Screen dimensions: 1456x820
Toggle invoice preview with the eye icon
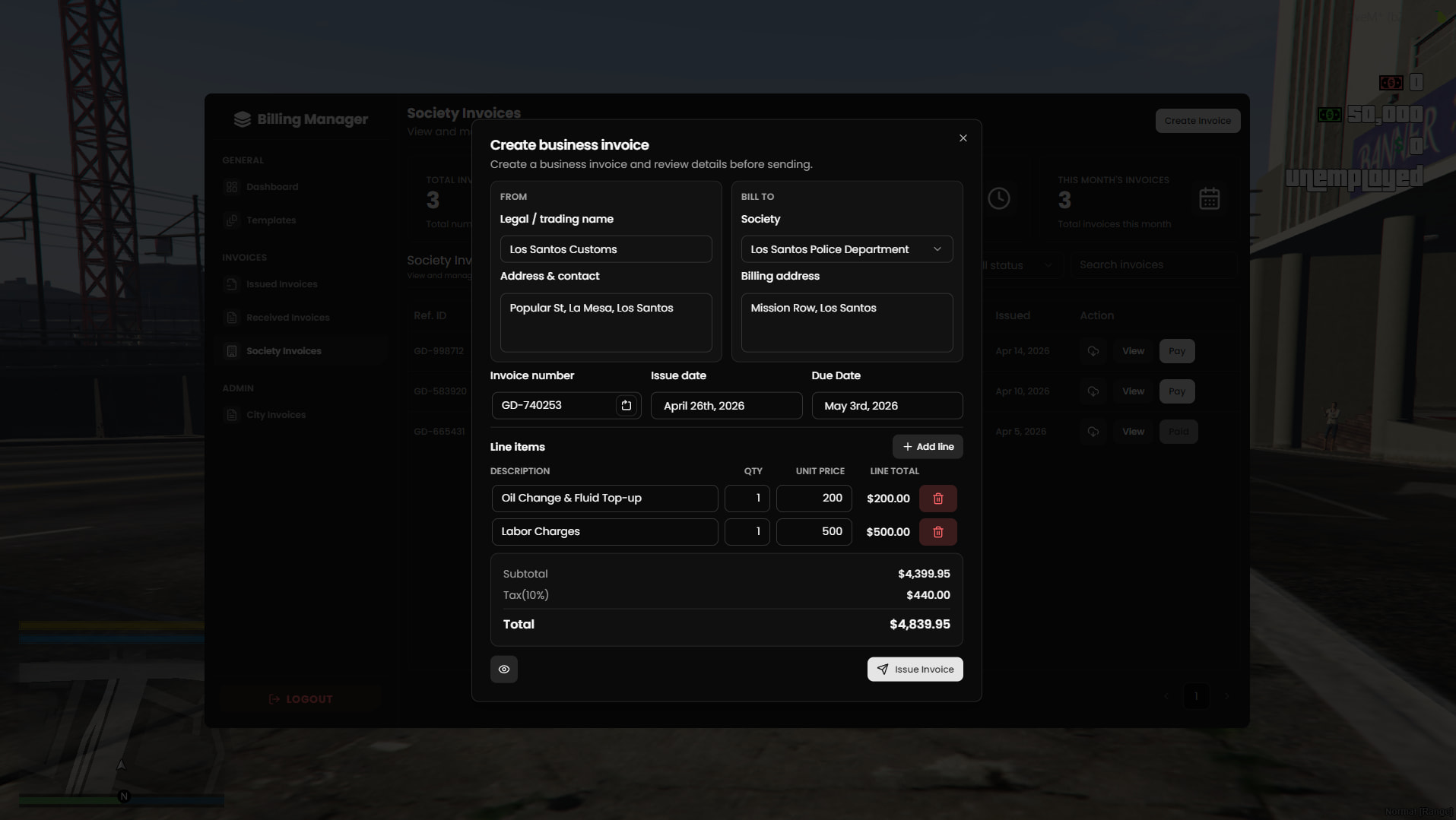pos(503,670)
